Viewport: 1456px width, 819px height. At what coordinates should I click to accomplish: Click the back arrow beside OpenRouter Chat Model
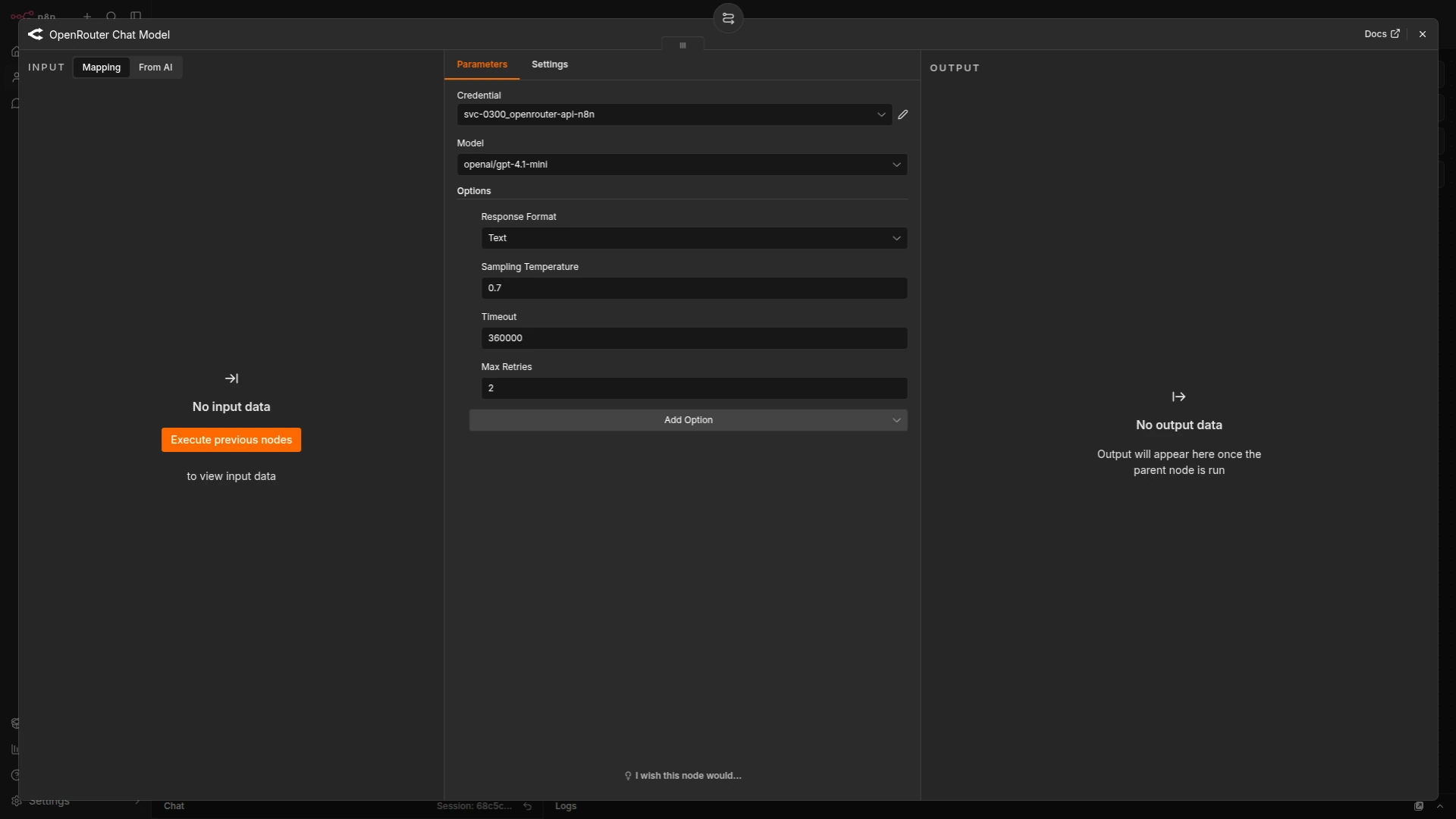coord(35,34)
